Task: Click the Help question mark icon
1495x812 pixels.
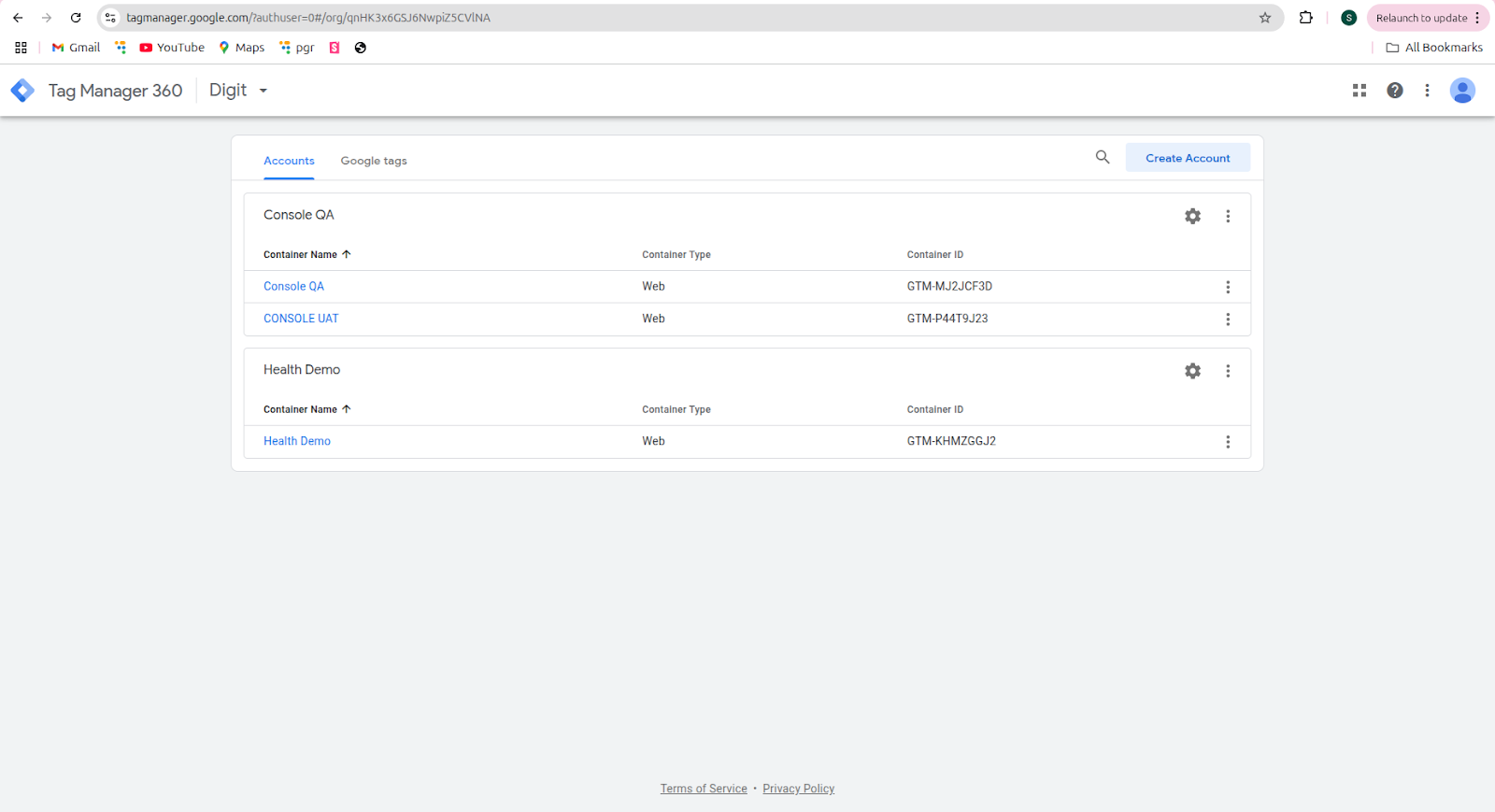Action: 1394,91
